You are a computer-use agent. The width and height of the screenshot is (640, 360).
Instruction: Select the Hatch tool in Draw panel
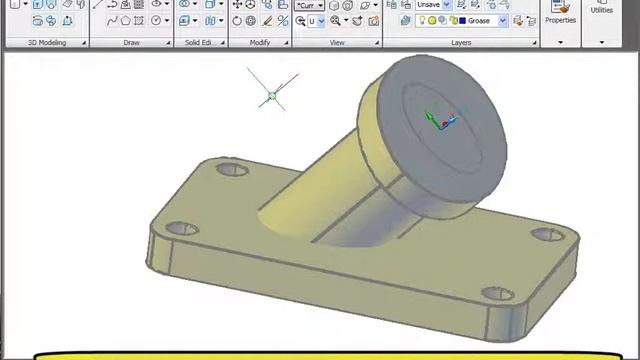pyautogui.click(x=139, y=4)
